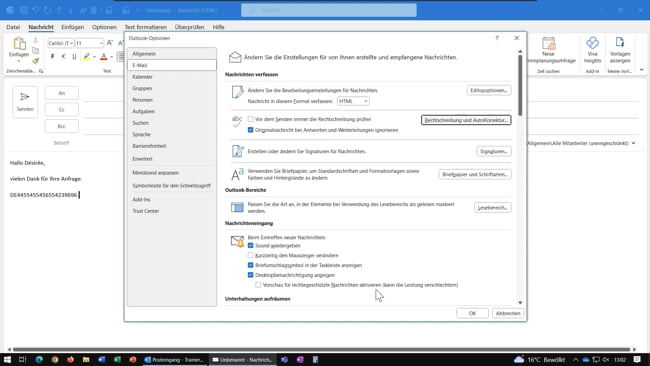
Task: Click the dialog vertical scrollbar thumb
Action: point(520,85)
